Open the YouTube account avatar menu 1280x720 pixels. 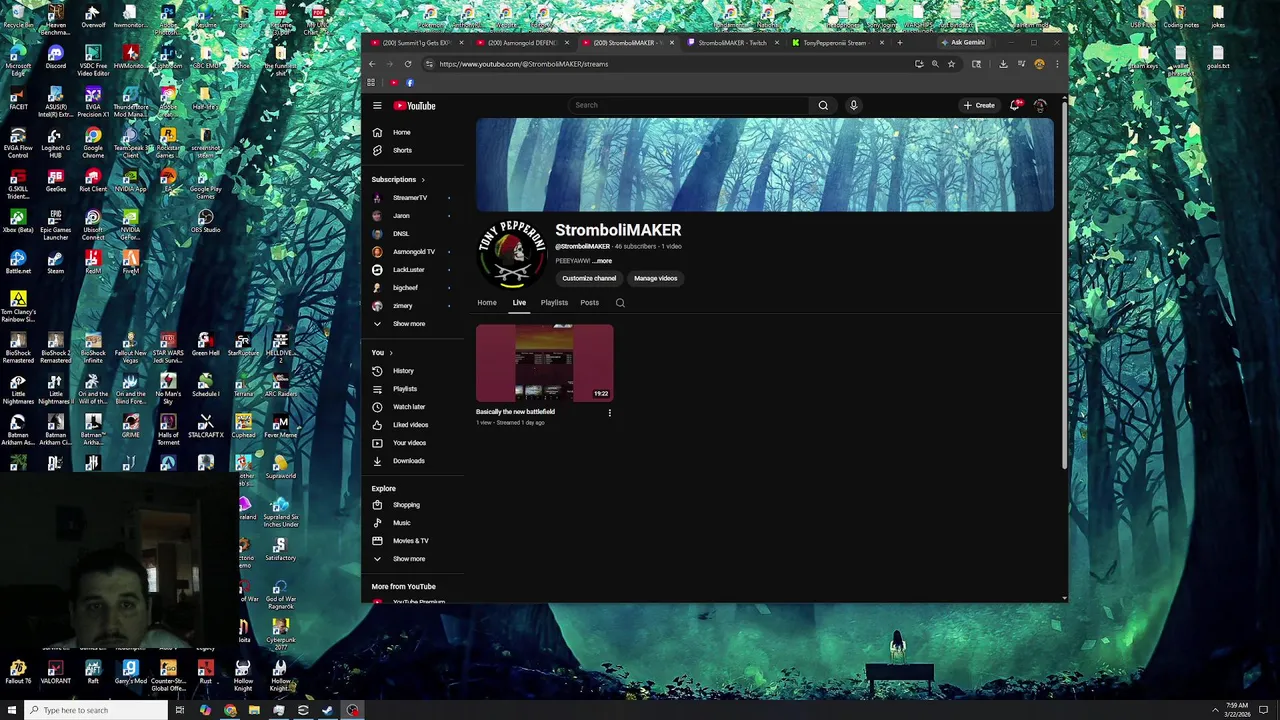point(1040,105)
